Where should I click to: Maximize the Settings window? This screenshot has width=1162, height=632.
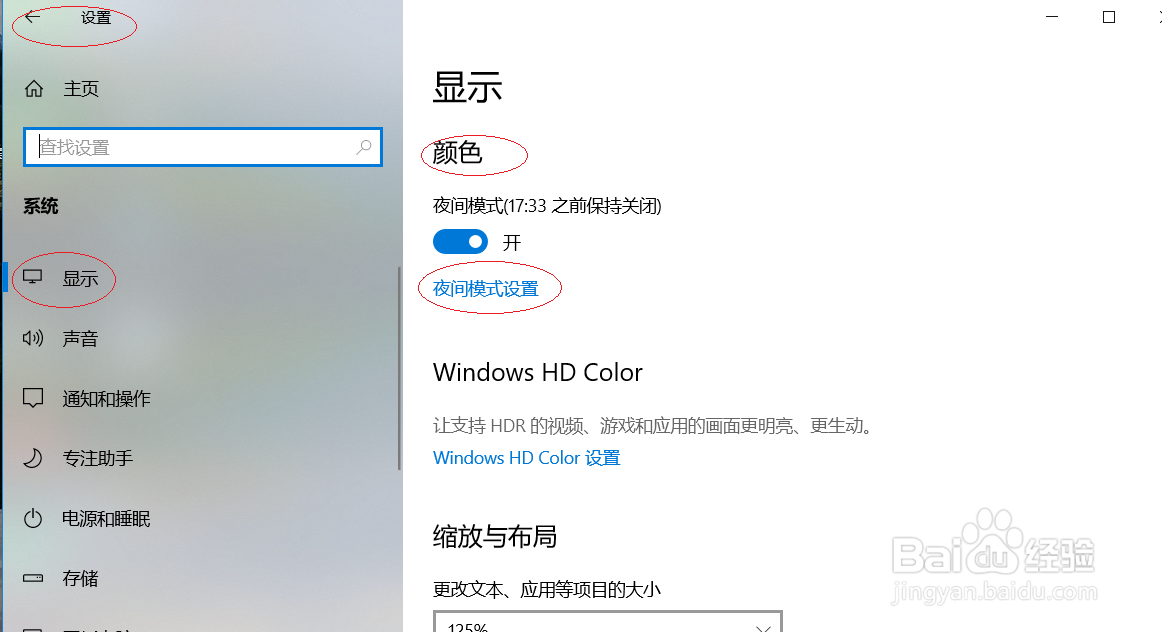click(x=1109, y=17)
